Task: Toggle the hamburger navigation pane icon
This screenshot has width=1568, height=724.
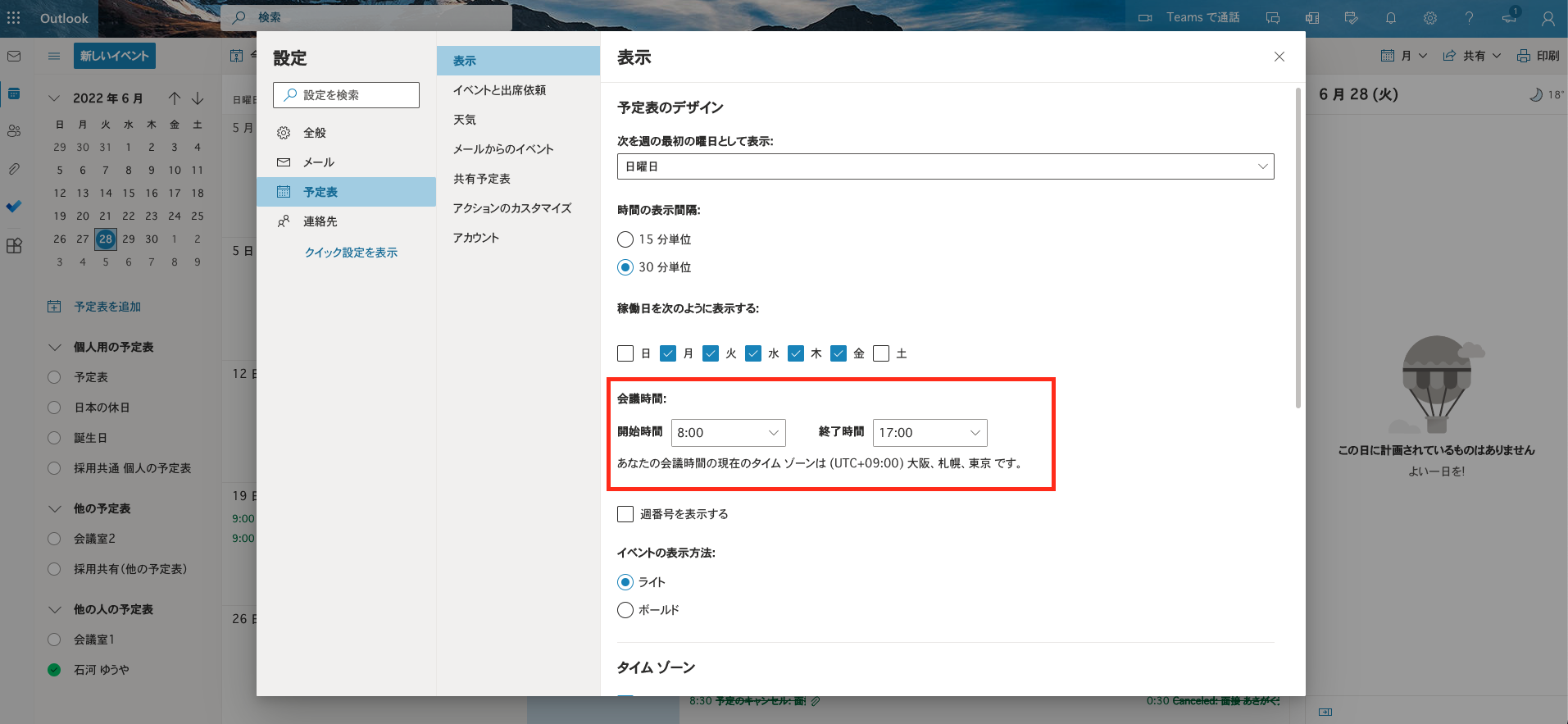Action: coord(54,57)
